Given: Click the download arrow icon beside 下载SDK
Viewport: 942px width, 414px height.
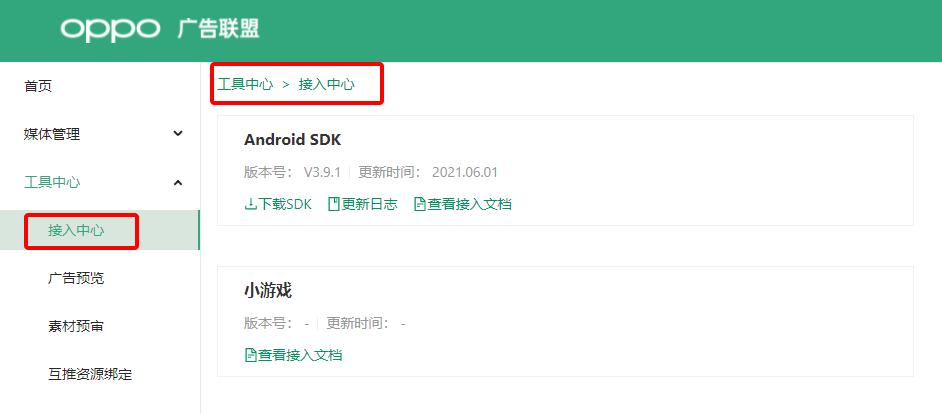Looking at the screenshot, I should click(250, 204).
